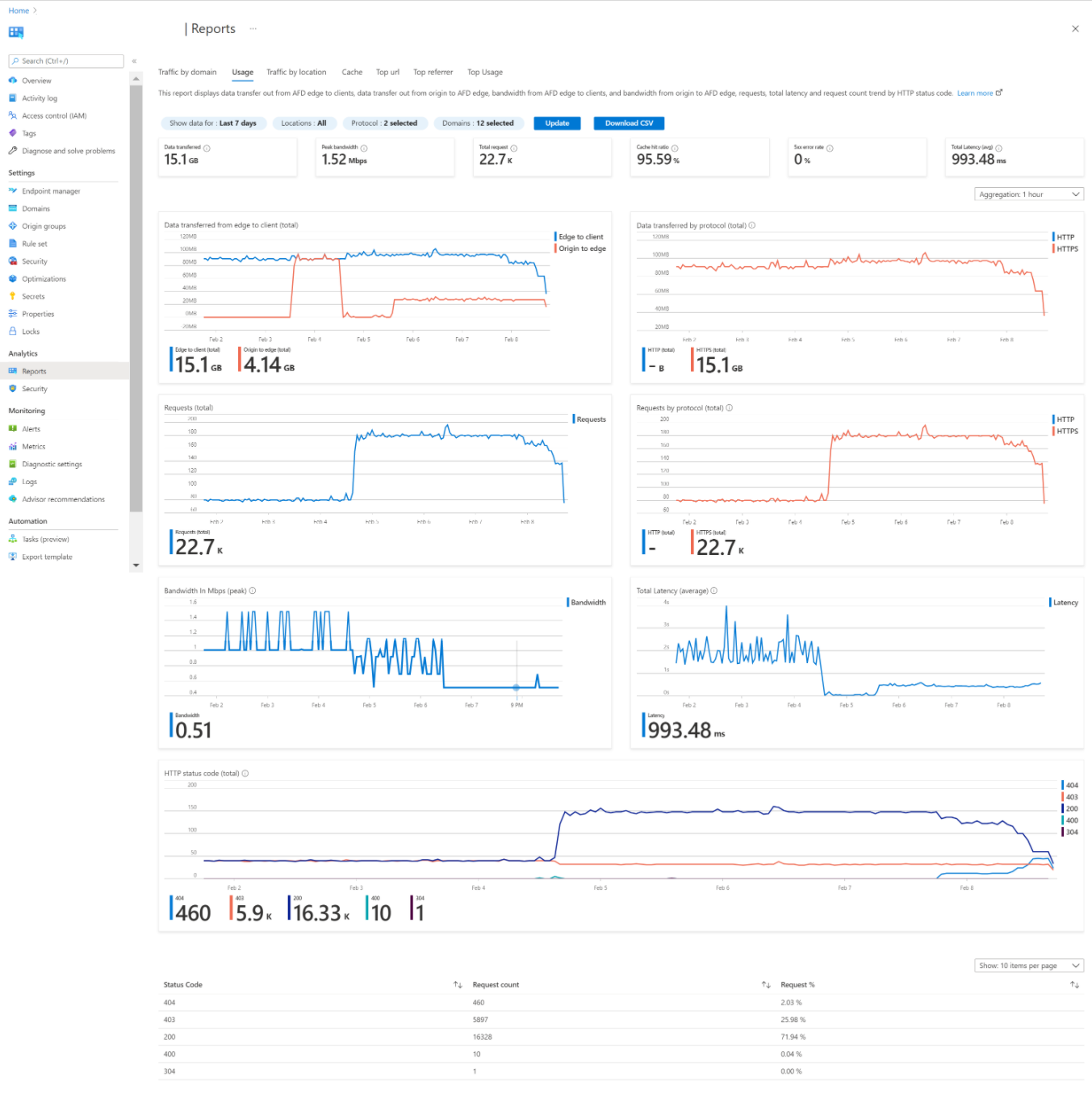
Task: Switch to the Traffic by domain tab
Action: [x=187, y=73]
